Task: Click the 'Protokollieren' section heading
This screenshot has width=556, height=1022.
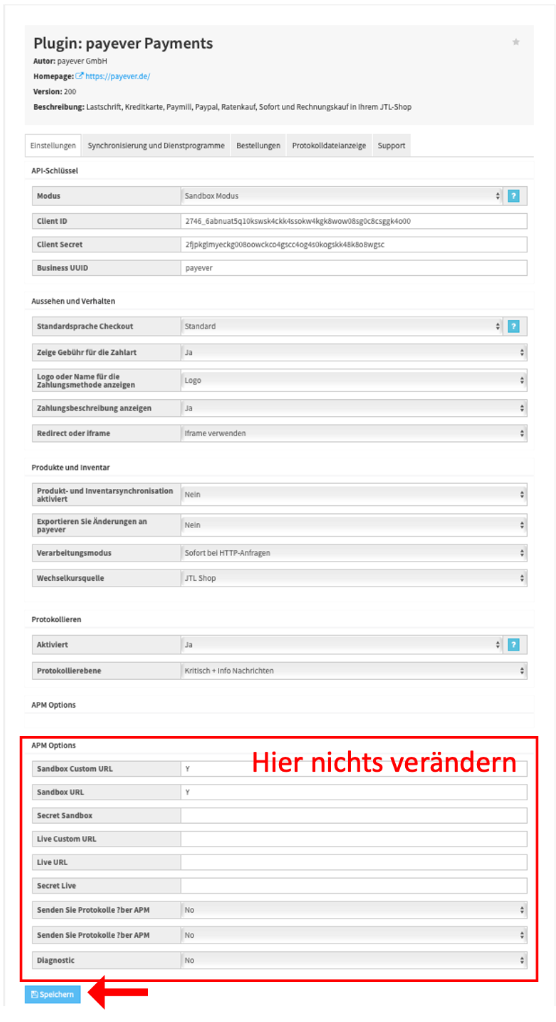Action: (56, 619)
